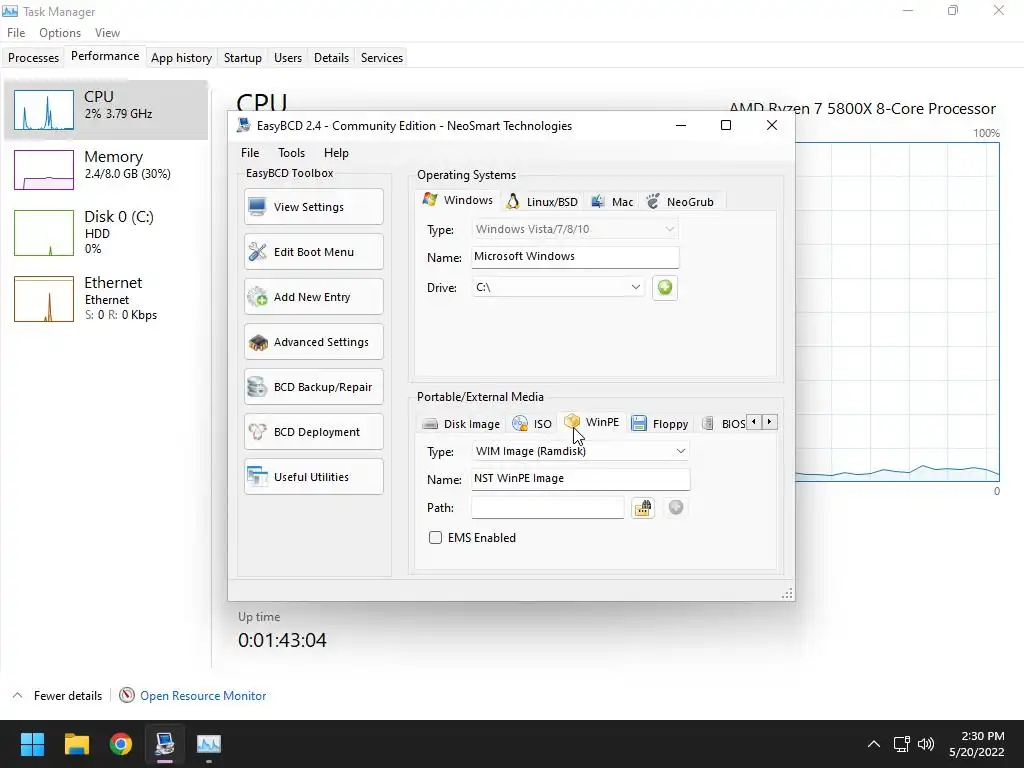
Task: Click the EasyBCD title bar icon
Action: [x=244, y=125]
